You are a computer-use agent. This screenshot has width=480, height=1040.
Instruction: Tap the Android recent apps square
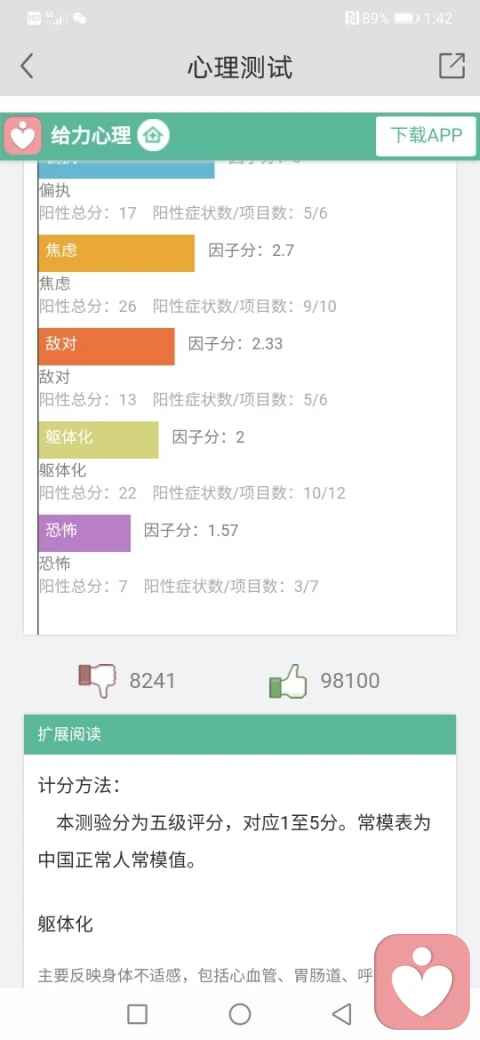137,1013
